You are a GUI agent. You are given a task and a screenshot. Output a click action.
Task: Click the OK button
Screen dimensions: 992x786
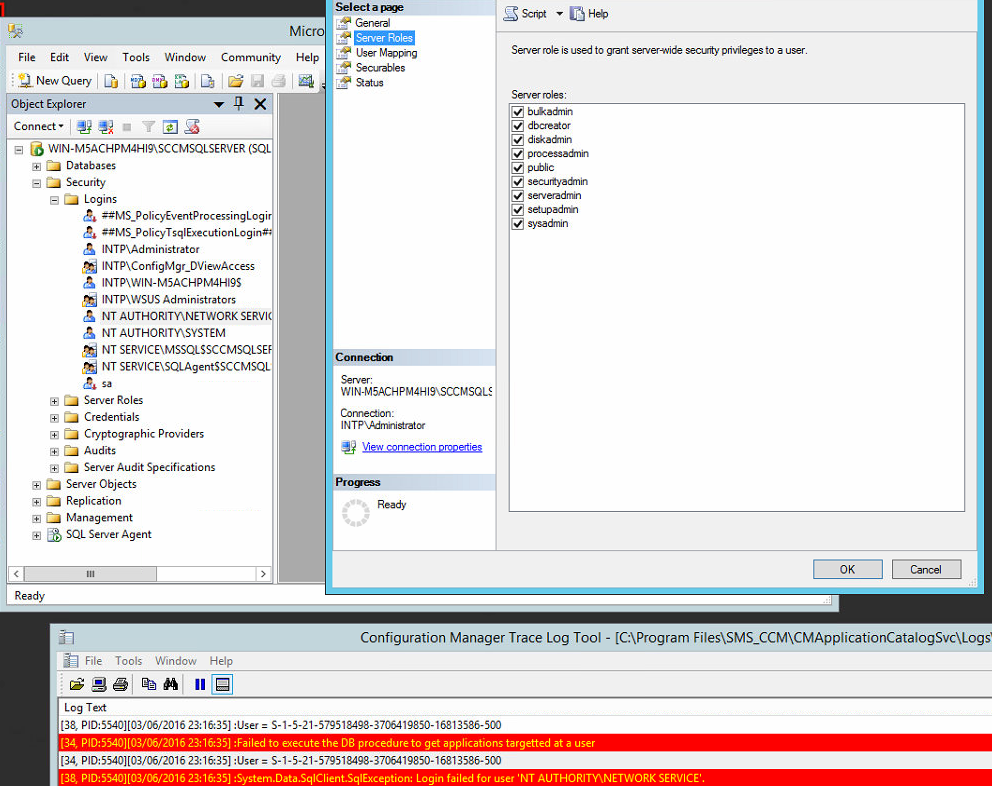(848, 569)
